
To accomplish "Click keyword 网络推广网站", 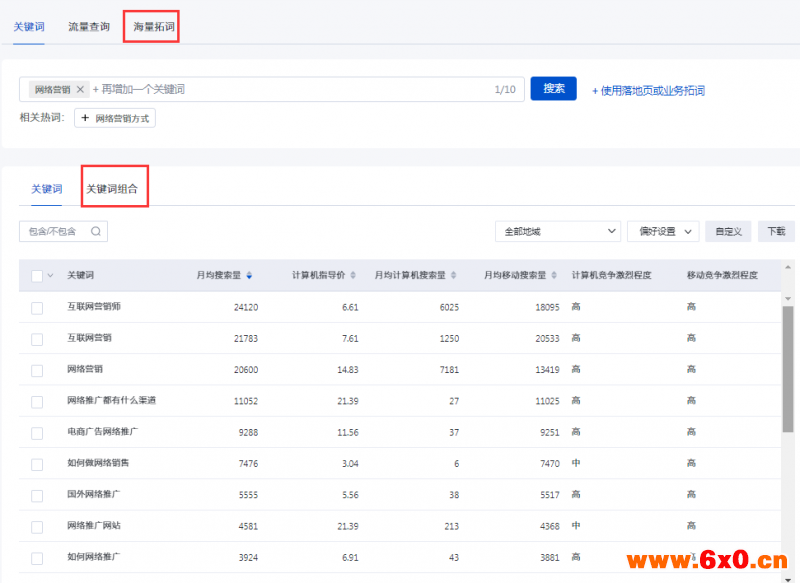I will 94,525.
